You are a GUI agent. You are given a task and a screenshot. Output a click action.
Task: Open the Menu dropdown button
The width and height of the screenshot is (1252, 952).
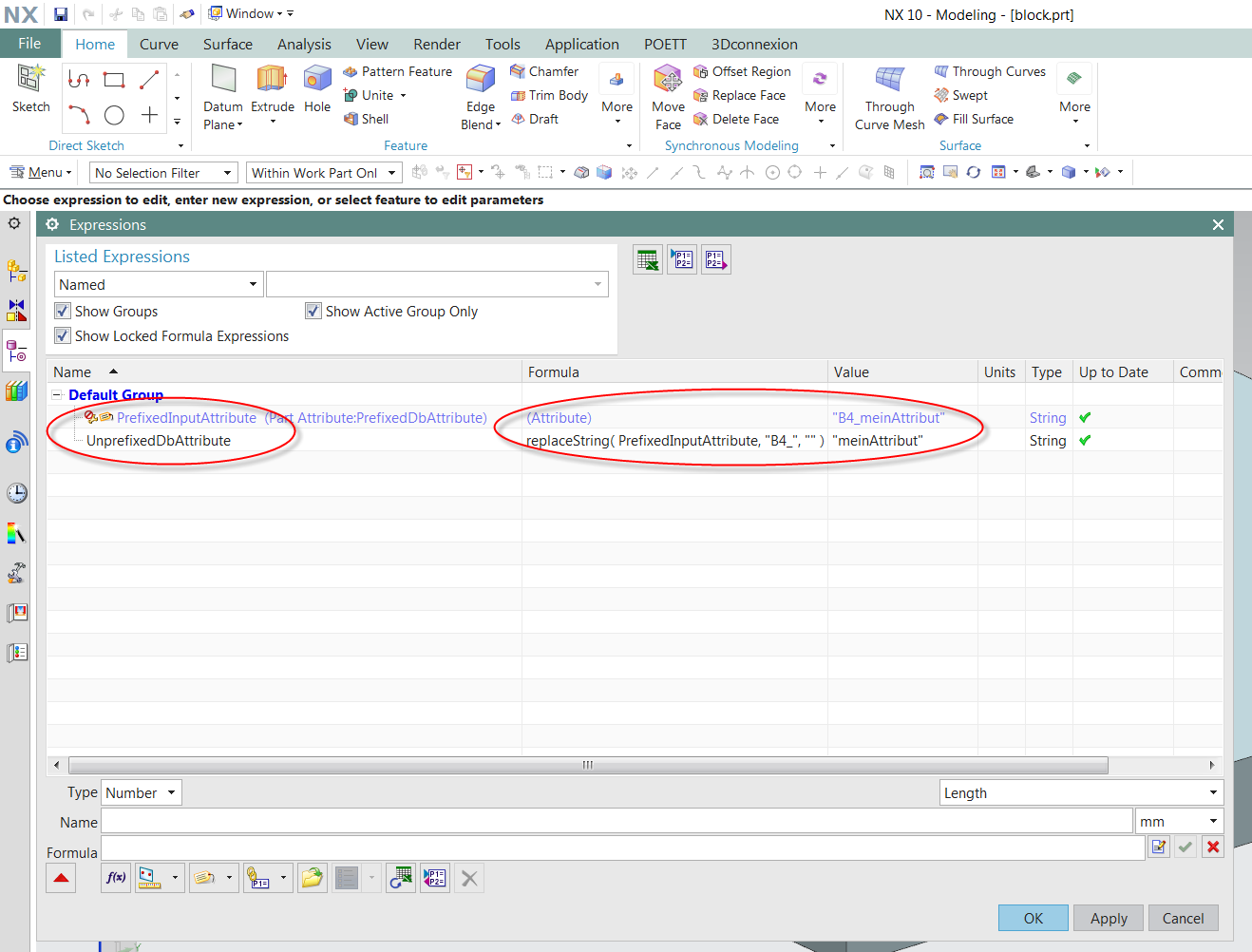point(41,172)
